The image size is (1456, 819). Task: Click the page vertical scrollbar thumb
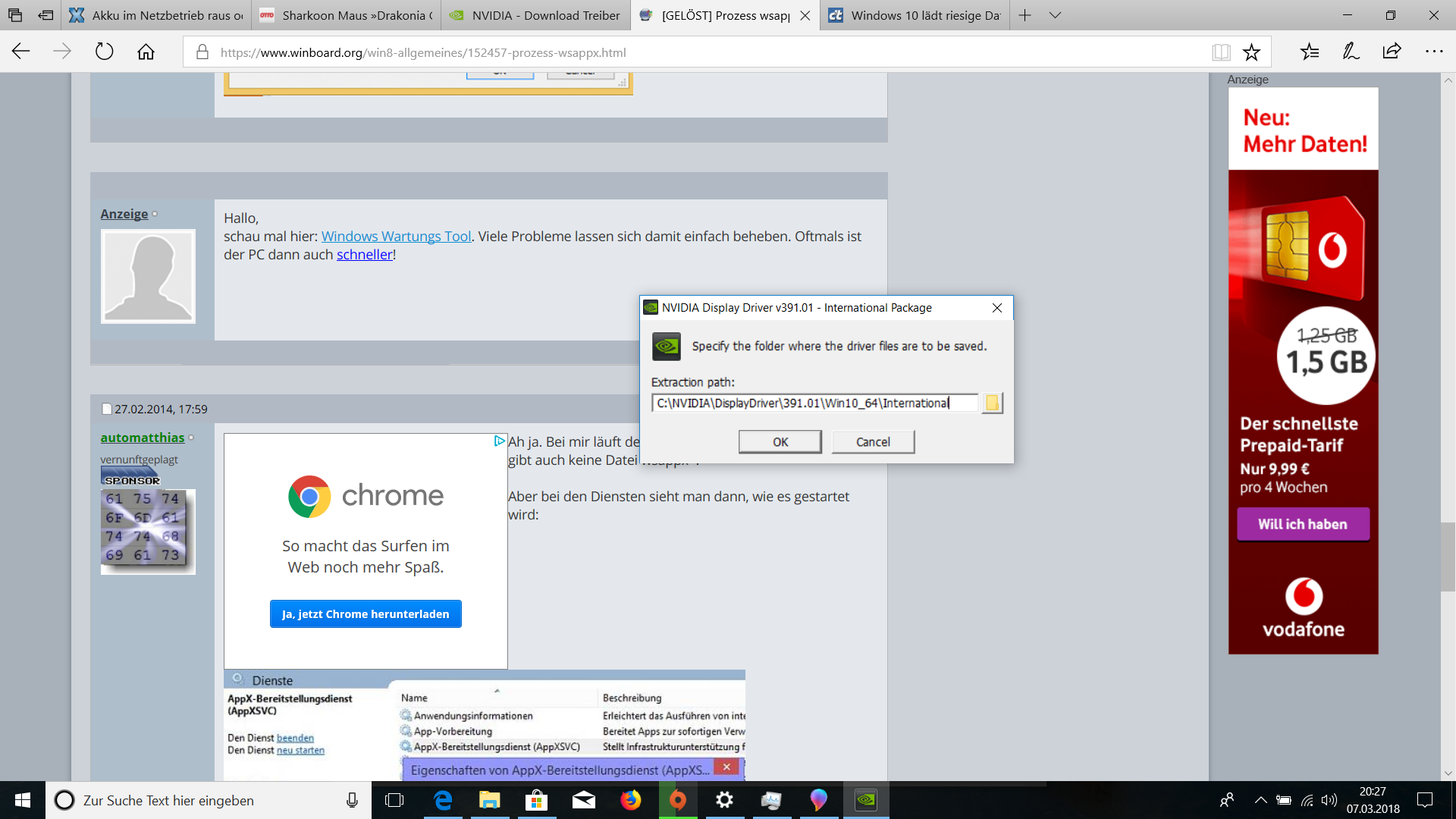coord(1448,557)
